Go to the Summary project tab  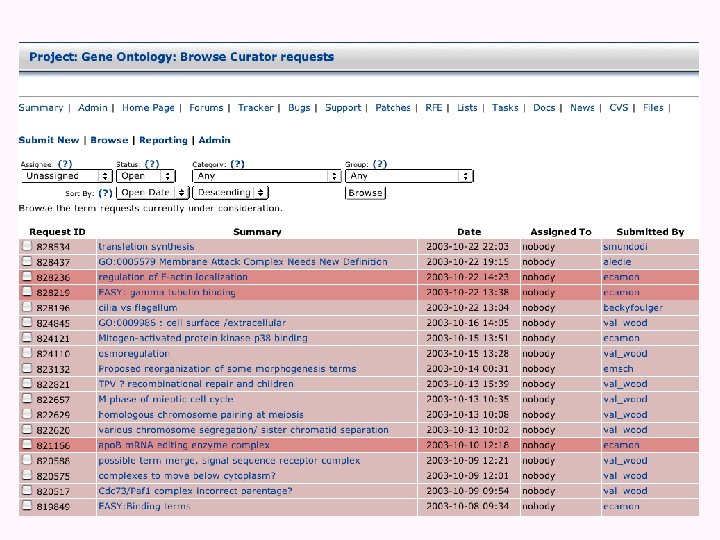pyautogui.click(x=41, y=107)
